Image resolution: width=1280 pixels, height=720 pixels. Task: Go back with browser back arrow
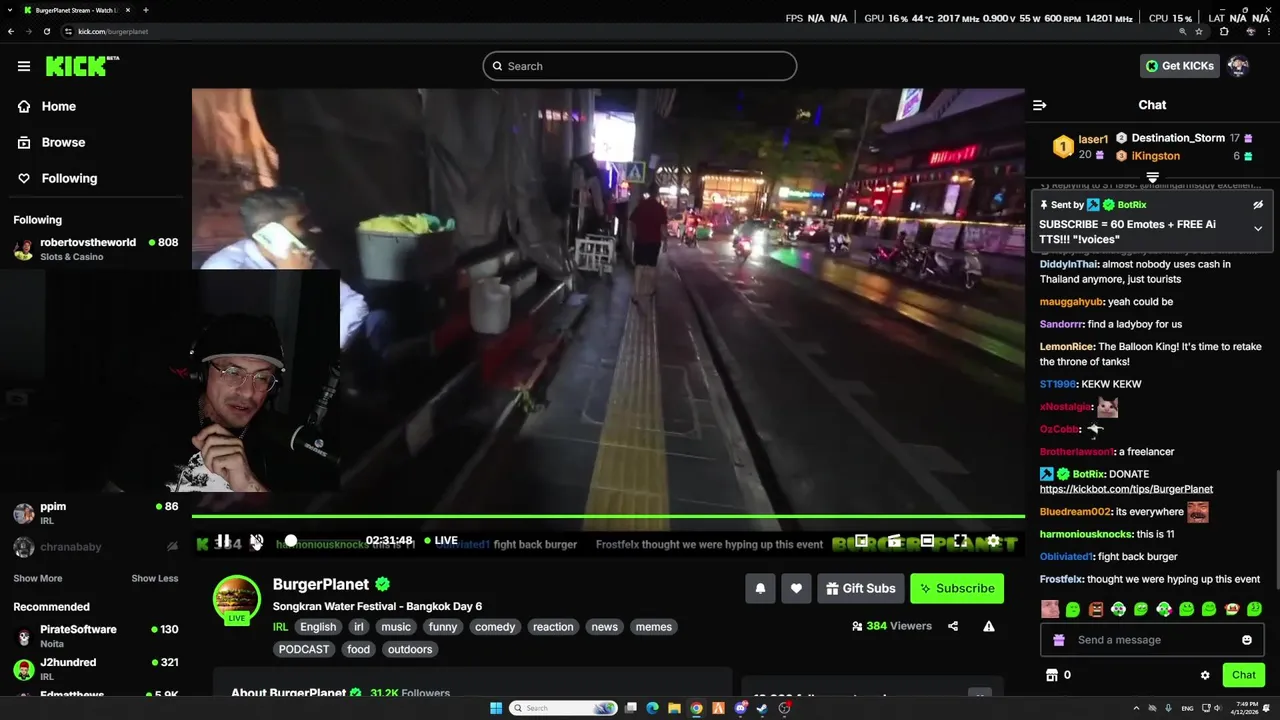(11, 31)
